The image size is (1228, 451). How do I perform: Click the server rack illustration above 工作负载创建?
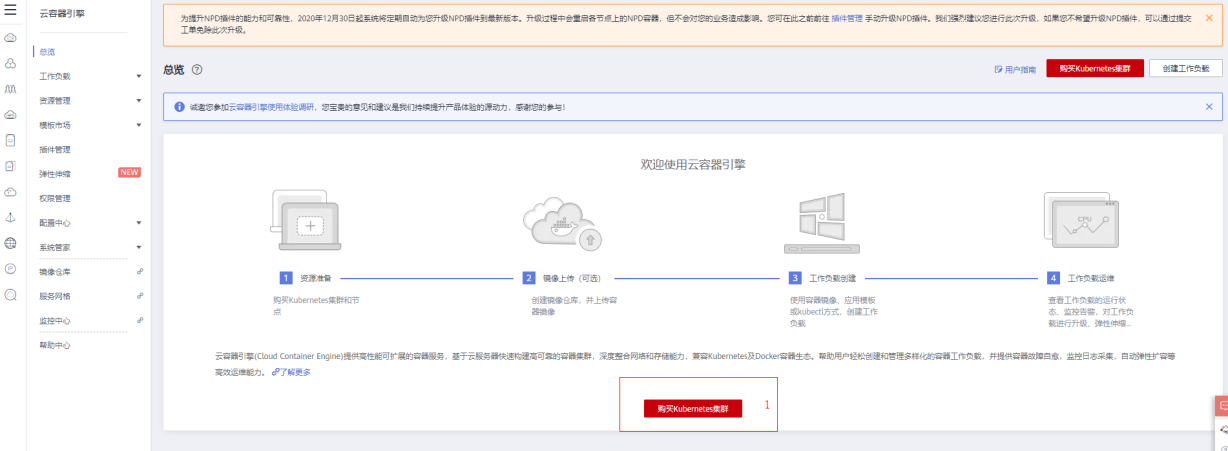pos(821,223)
